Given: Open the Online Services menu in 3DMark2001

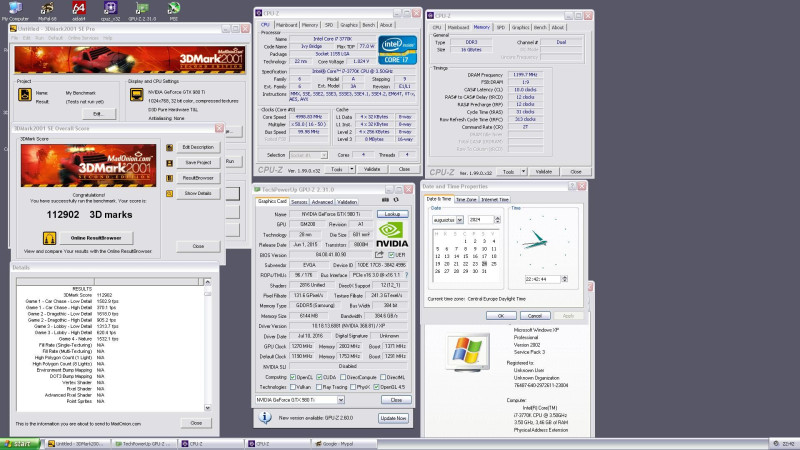Looking at the screenshot, I should tap(83, 38).
